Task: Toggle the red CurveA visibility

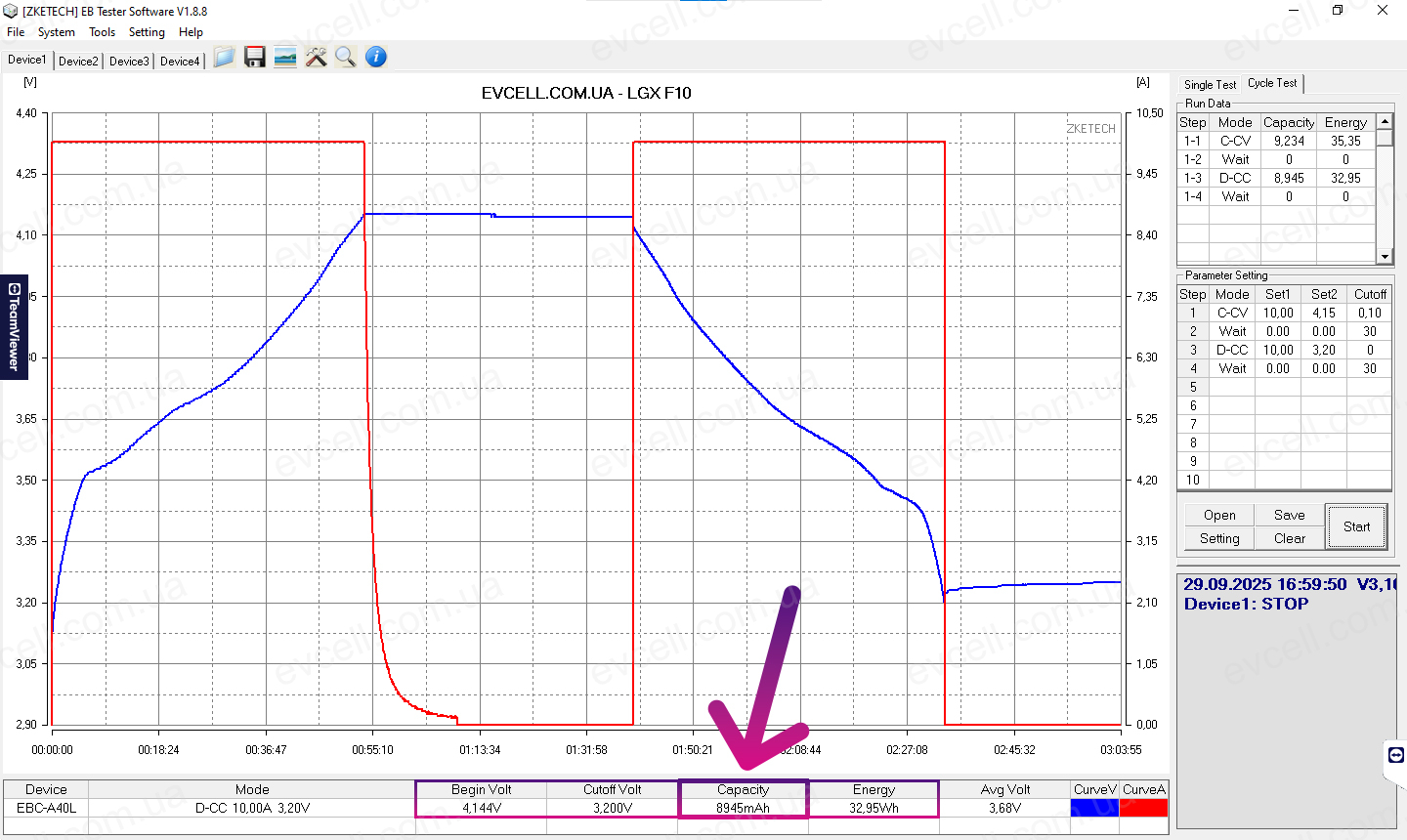Action: tap(1144, 807)
